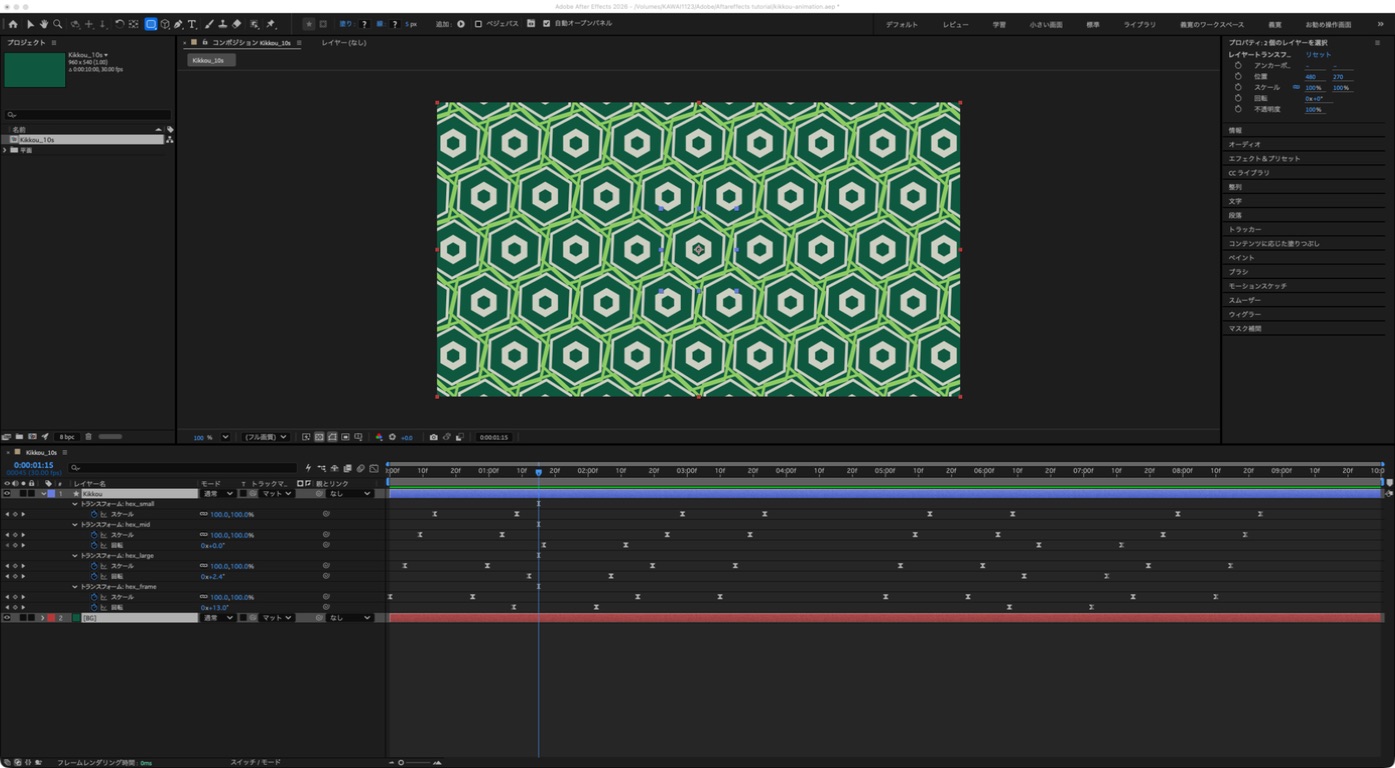The width and height of the screenshot is (1395, 768).
Task: Open channel display RGB icon in viewer
Action: [379, 437]
